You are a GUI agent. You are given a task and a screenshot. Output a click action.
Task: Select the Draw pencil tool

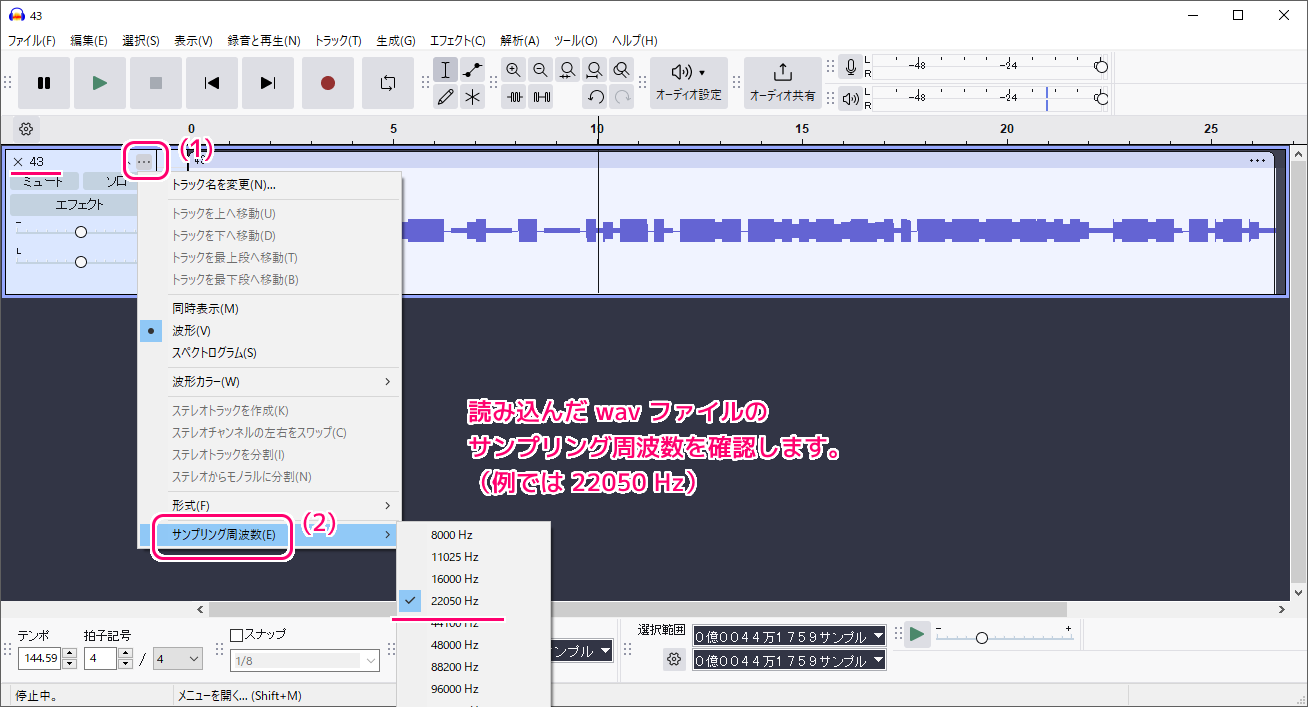[446, 97]
